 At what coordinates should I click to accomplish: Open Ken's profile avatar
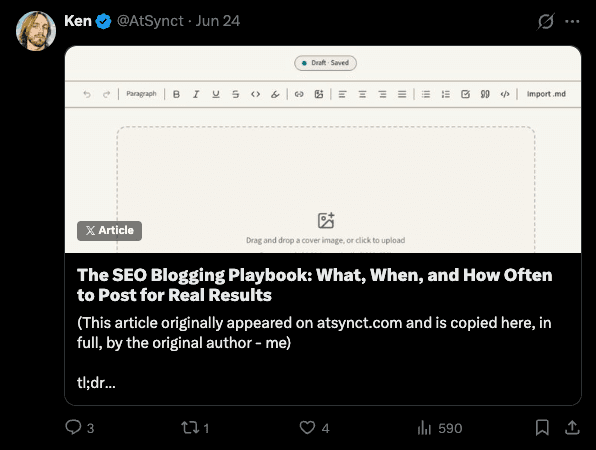click(36, 31)
